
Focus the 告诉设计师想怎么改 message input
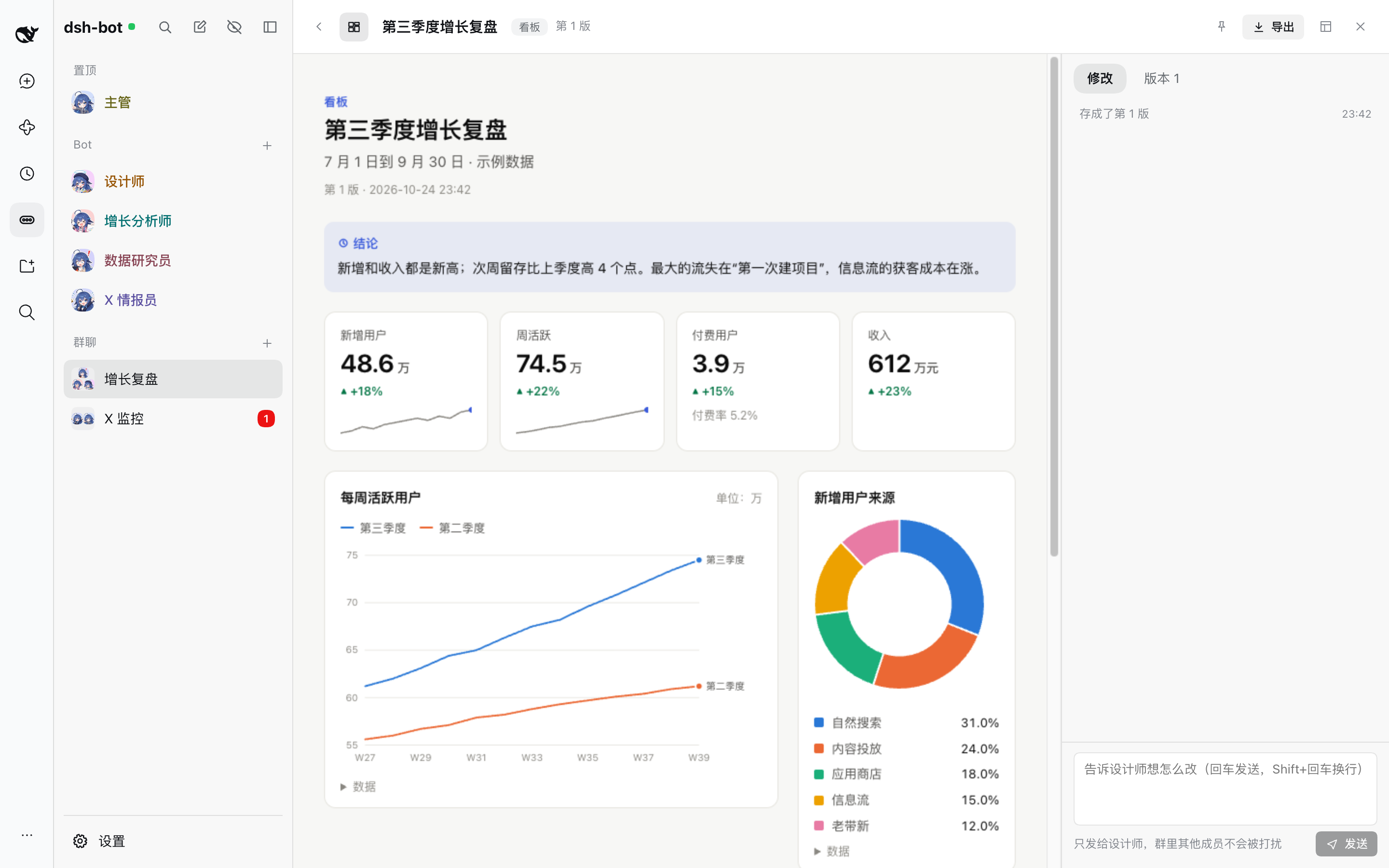click(1225, 788)
